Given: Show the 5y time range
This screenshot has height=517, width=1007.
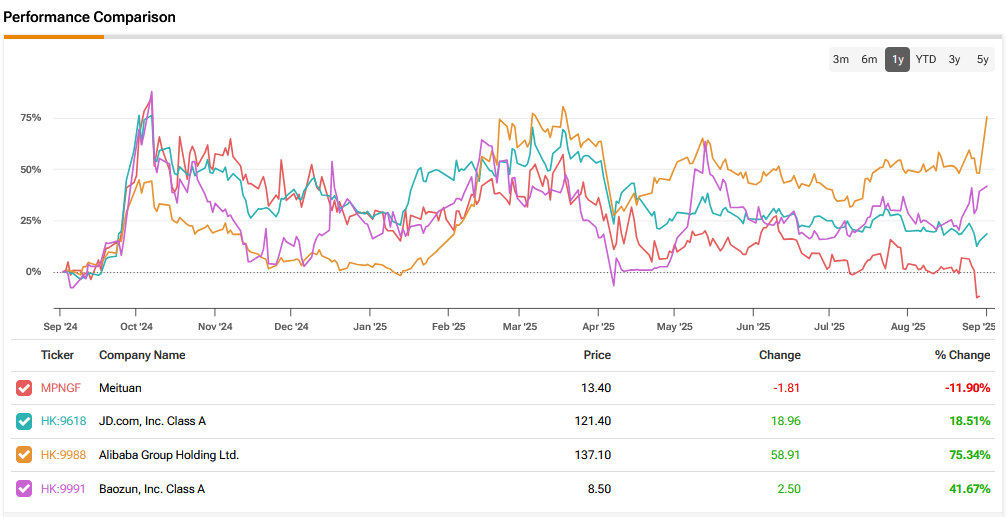Looking at the screenshot, I should (983, 60).
